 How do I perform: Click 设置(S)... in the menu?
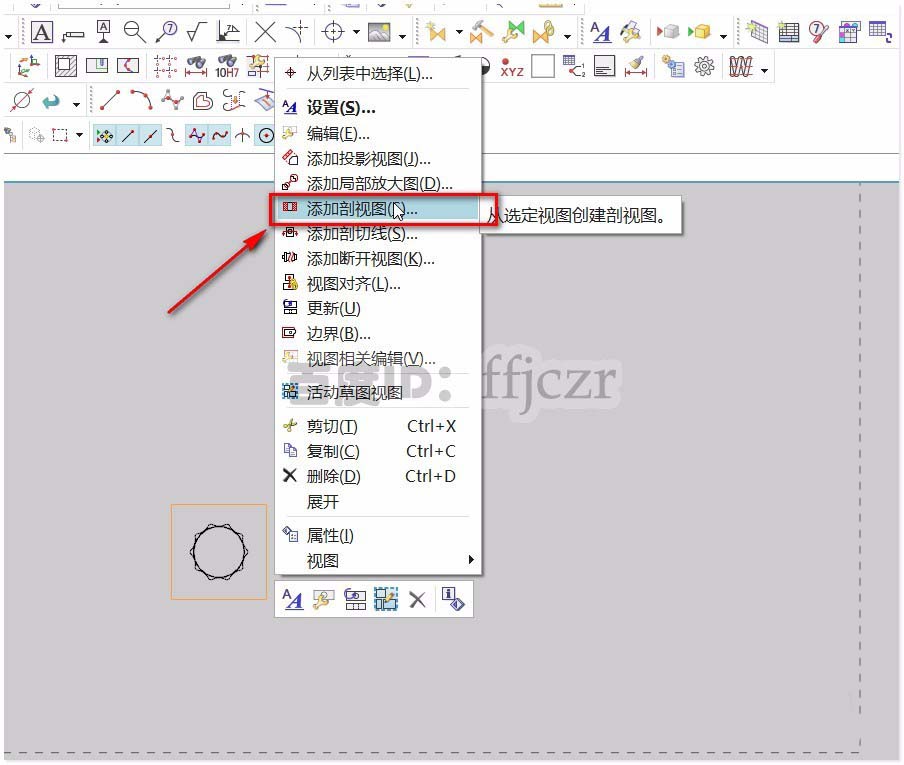click(378, 107)
